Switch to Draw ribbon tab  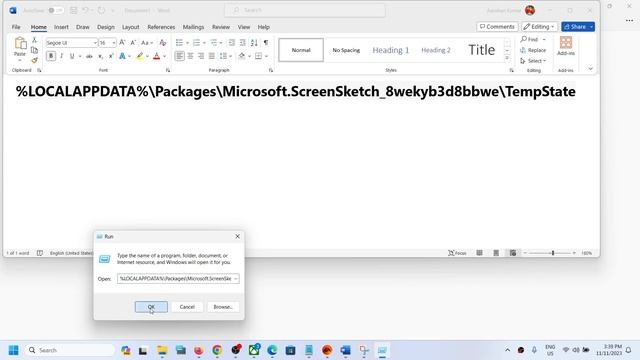pyautogui.click(x=82, y=27)
